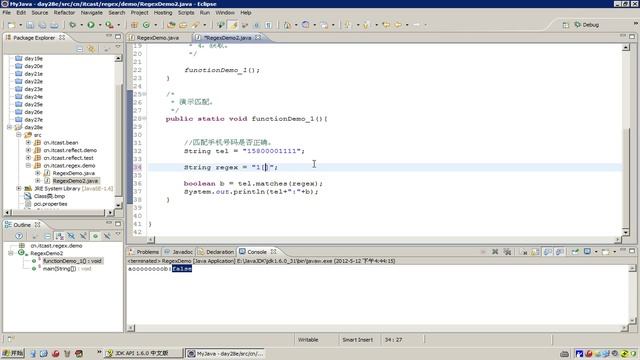640x360 pixels.
Task: Click the New Java Class icon
Action: point(146,25)
